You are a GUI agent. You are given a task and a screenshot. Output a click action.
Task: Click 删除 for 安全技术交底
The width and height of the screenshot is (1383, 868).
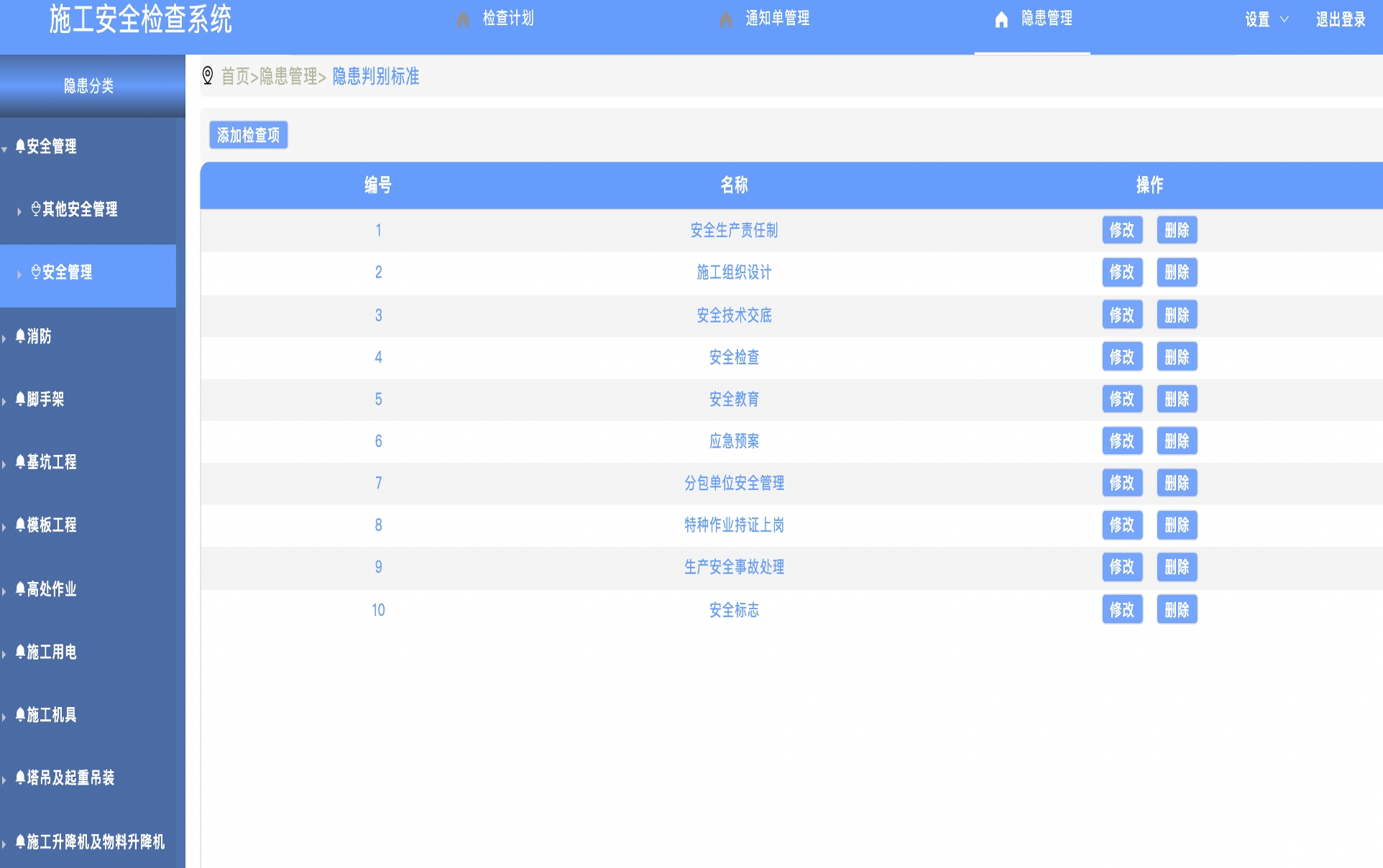pyautogui.click(x=1177, y=315)
